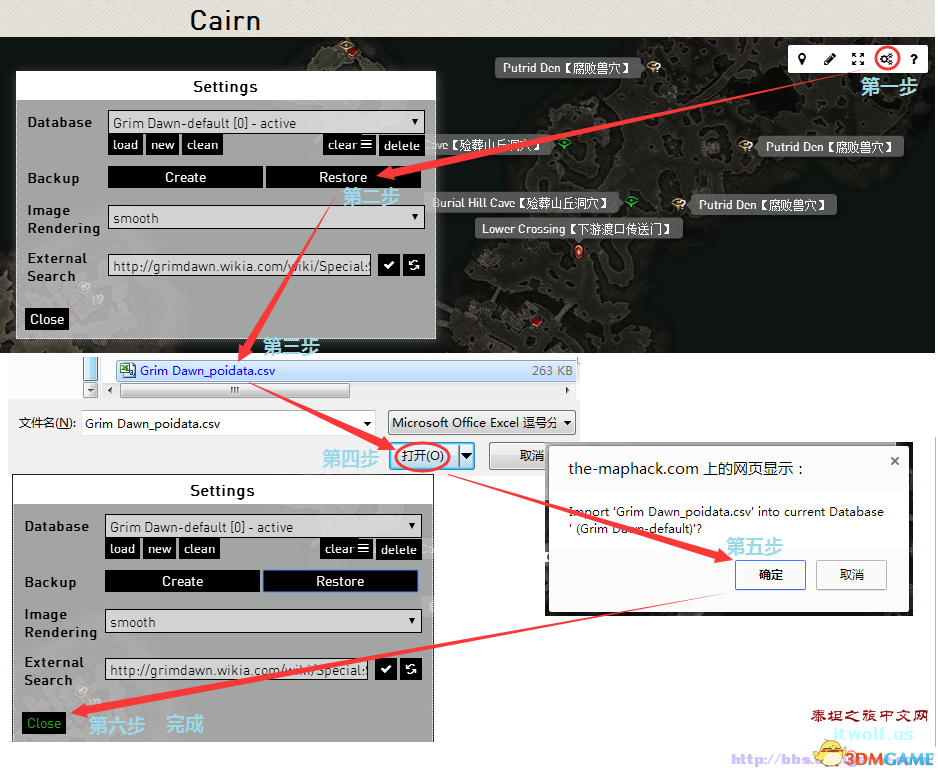Toggle fullscreen map view icon

point(858,60)
